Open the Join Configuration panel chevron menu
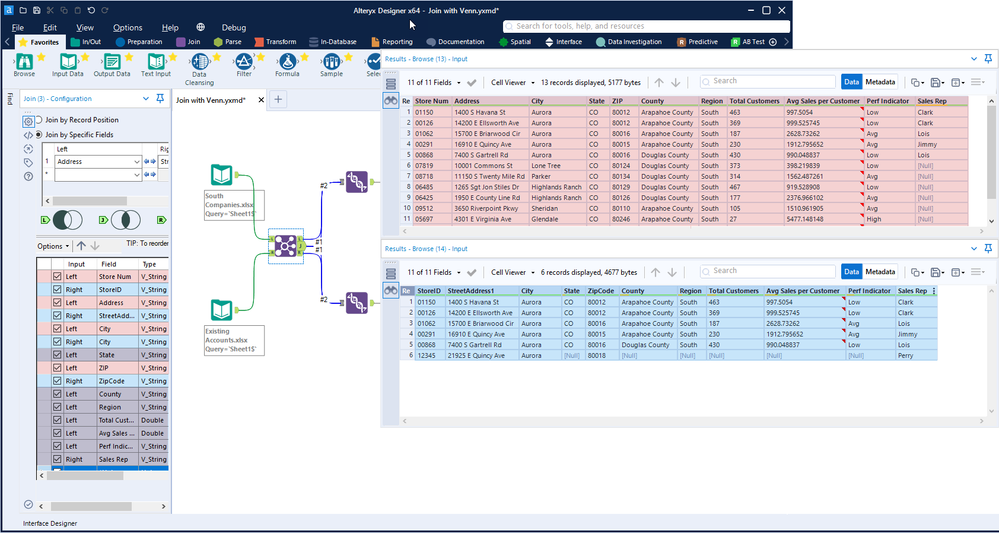Image resolution: width=999 pixels, height=533 pixels. click(145, 99)
